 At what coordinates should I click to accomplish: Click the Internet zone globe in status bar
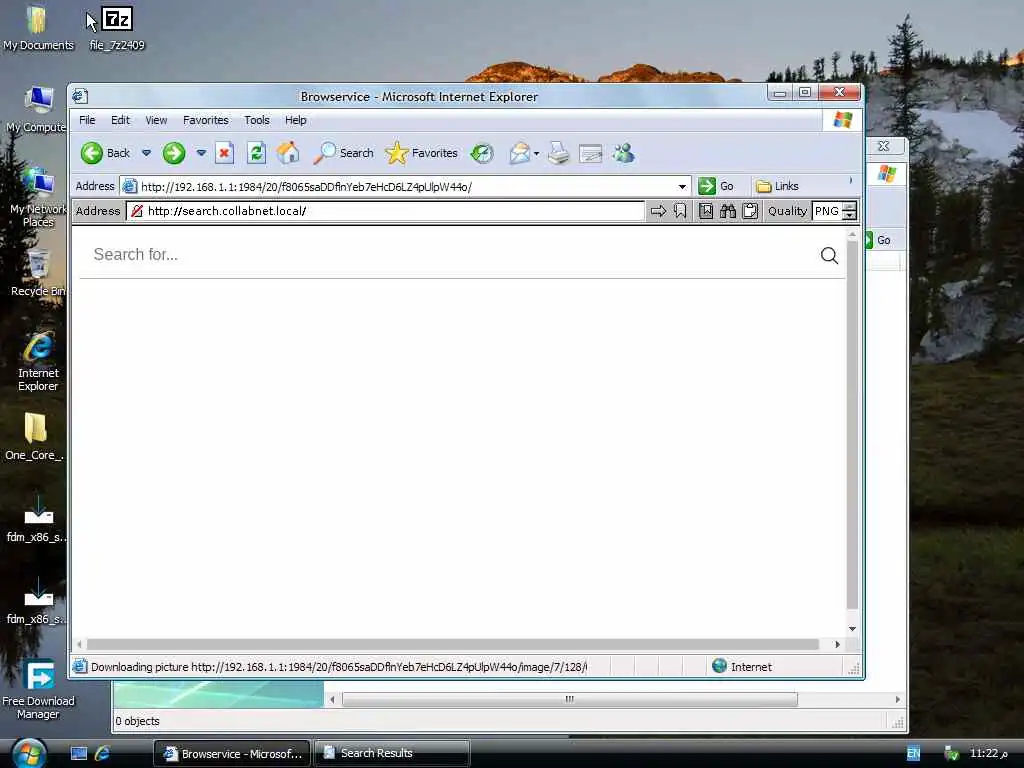tap(719, 666)
